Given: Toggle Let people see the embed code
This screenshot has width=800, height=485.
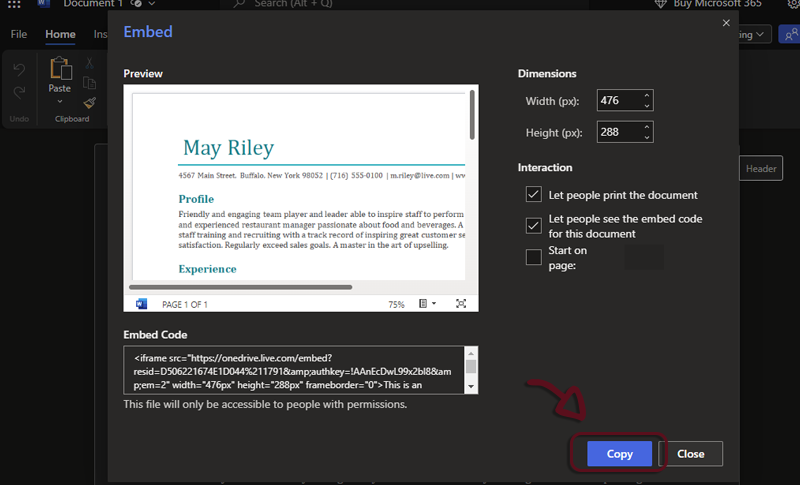Looking at the screenshot, I should click(534, 225).
